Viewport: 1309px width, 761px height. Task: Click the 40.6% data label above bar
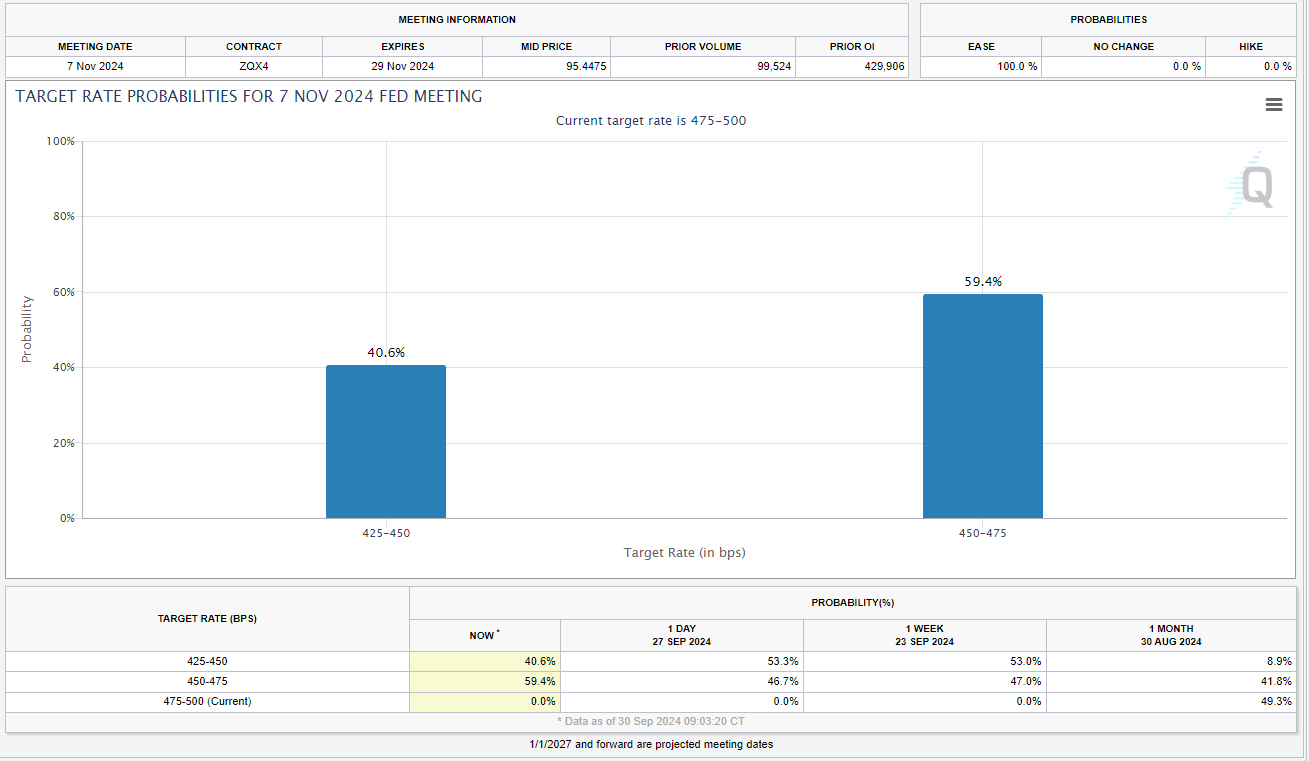point(385,352)
